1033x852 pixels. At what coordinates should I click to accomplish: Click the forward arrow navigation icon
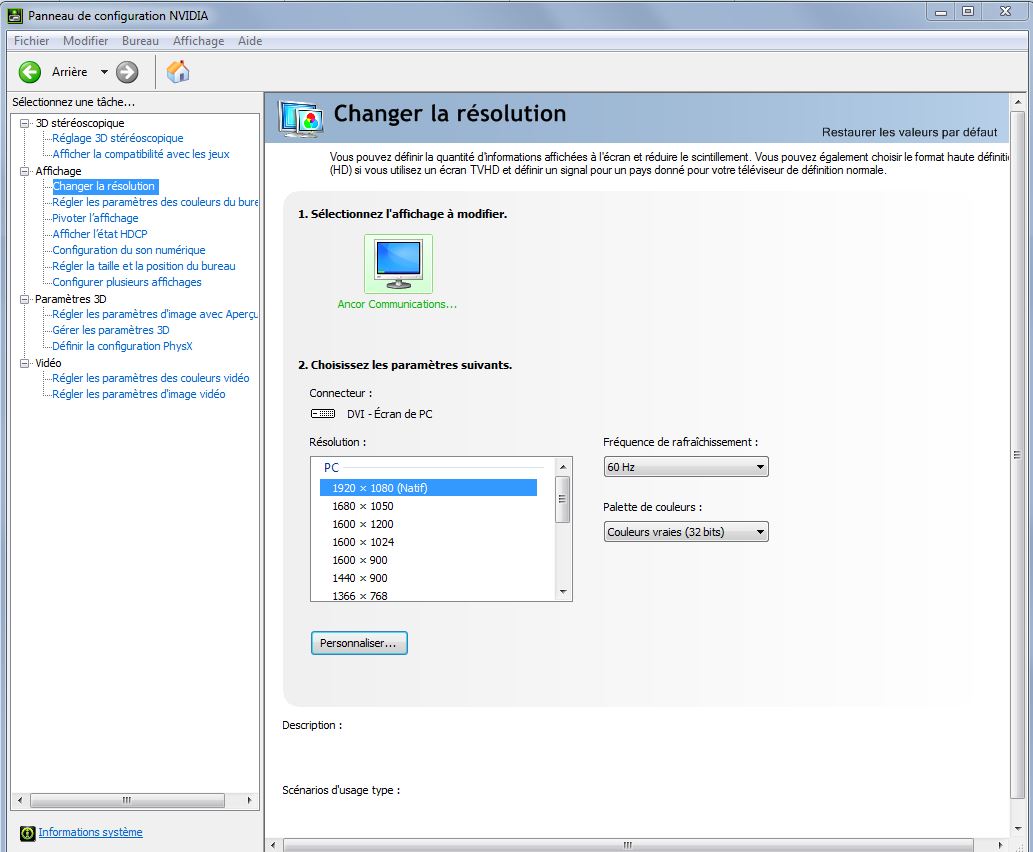pos(127,72)
